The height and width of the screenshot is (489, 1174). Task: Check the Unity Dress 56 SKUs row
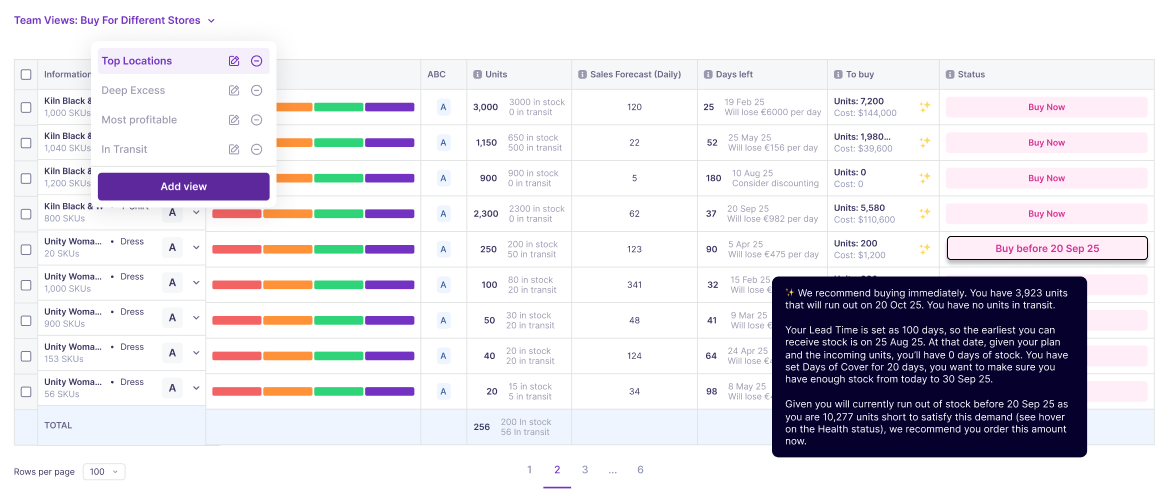[x=26, y=391]
